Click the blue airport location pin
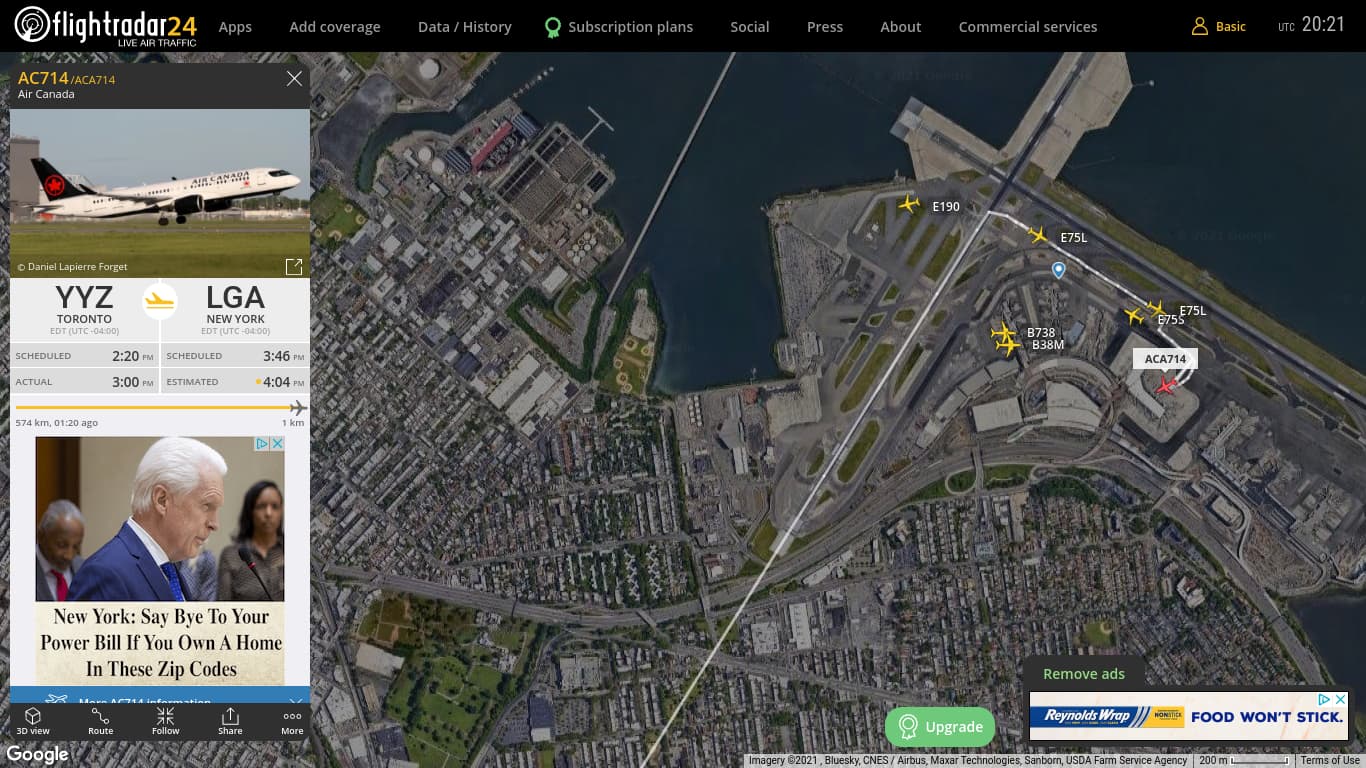Screen dimensions: 1366x768 1058,270
